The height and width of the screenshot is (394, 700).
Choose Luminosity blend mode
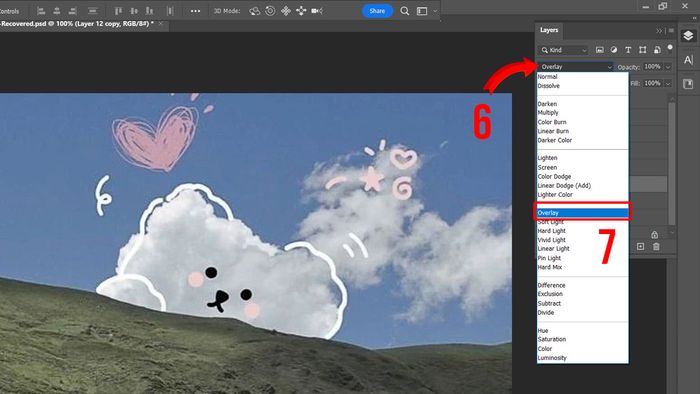(x=583, y=358)
